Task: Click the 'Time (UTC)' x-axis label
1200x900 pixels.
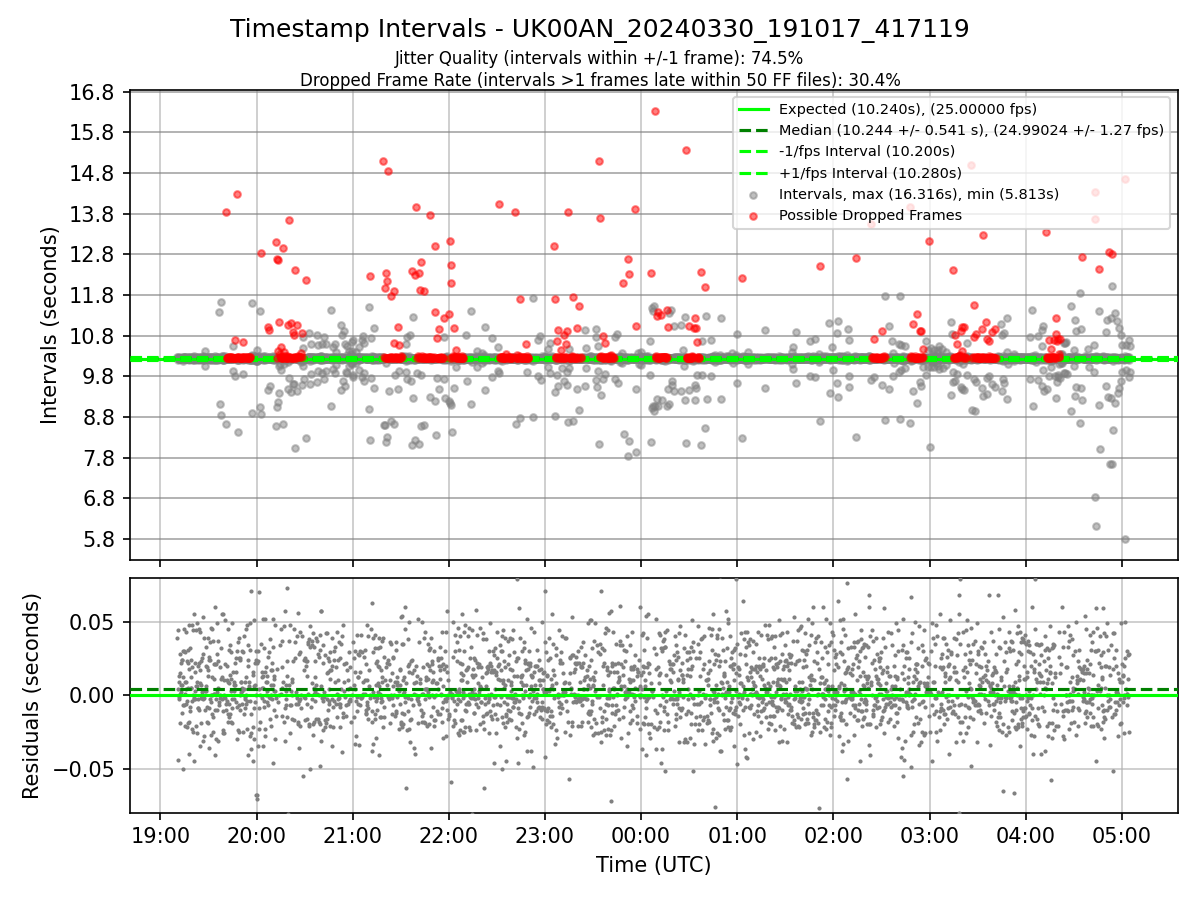Action: point(653,865)
